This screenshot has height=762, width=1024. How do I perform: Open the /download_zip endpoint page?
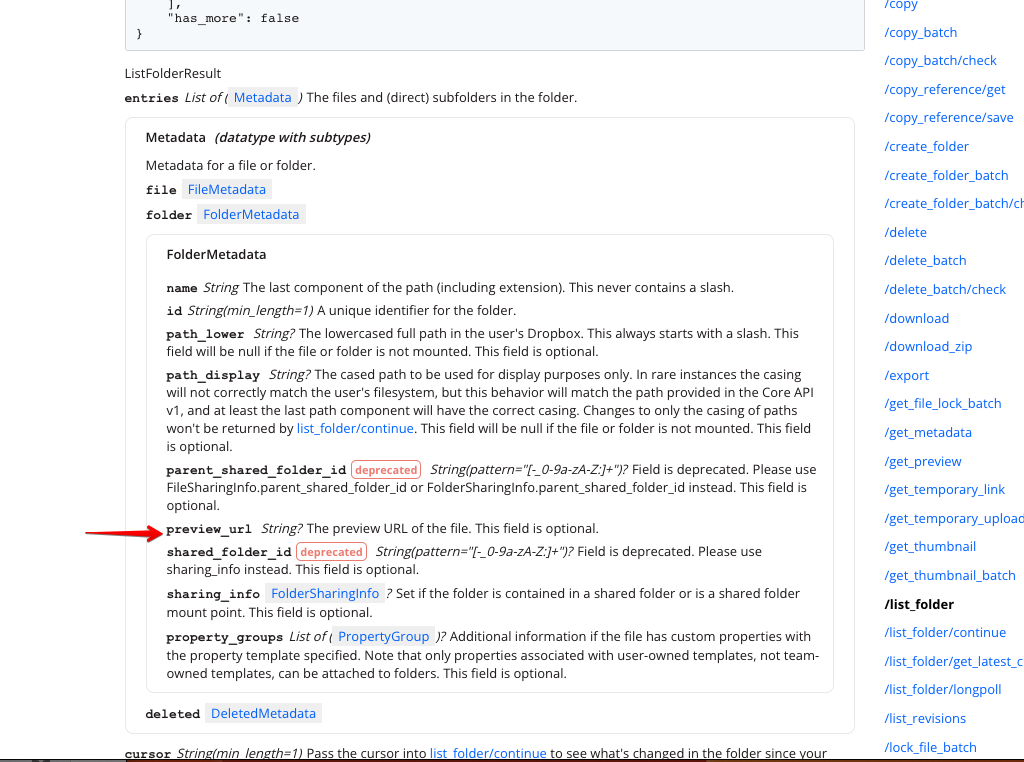[x=928, y=346]
